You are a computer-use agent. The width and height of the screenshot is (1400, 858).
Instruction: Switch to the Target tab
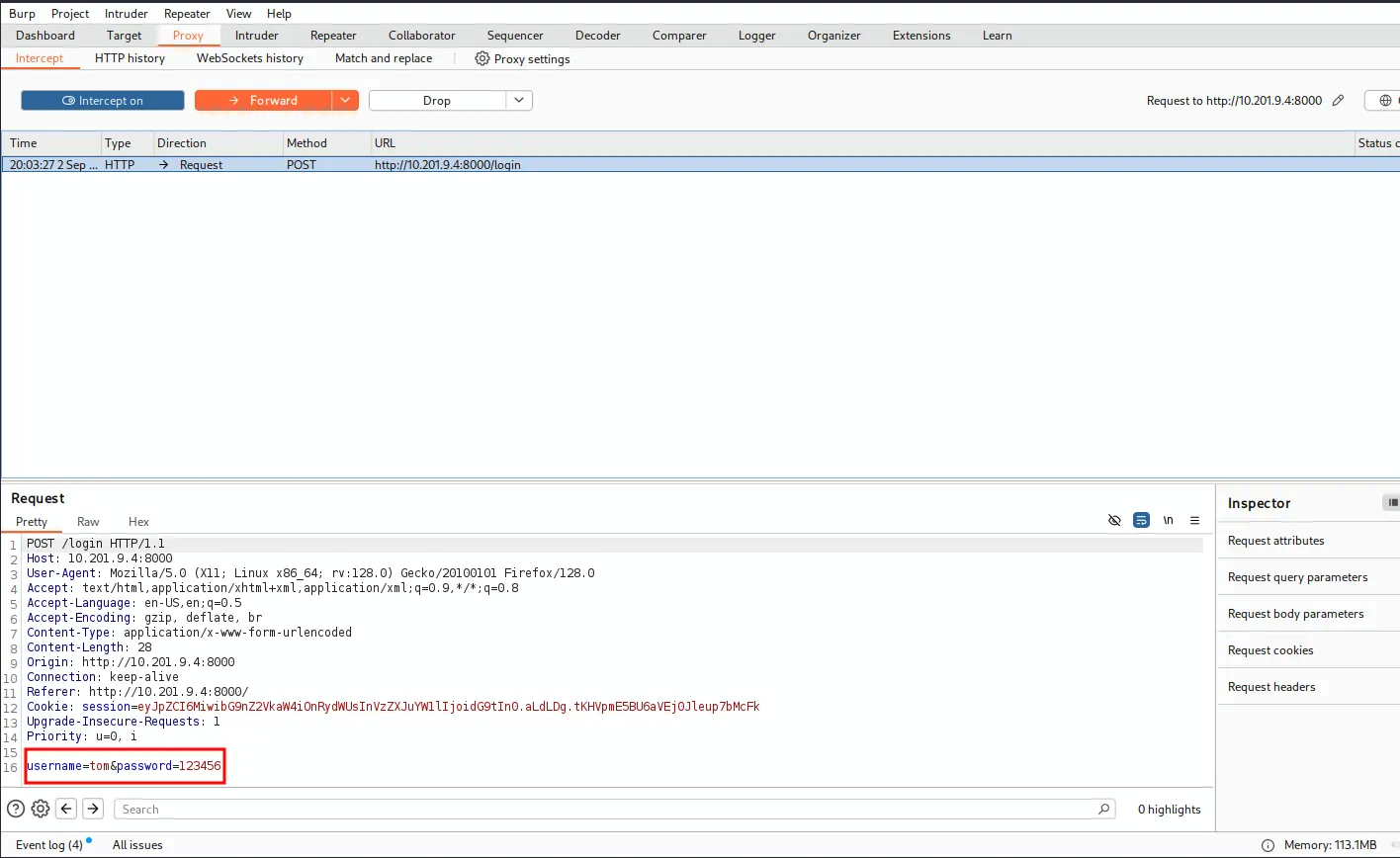(125, 35)
